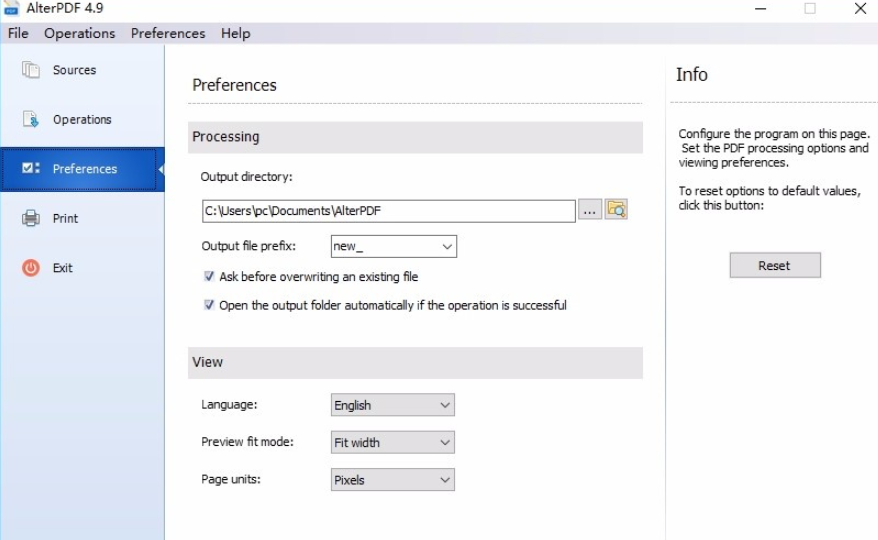Click the browse ellipsis button for output directory
The height and width of the screenshot is (540, 878).
point(590,210)
